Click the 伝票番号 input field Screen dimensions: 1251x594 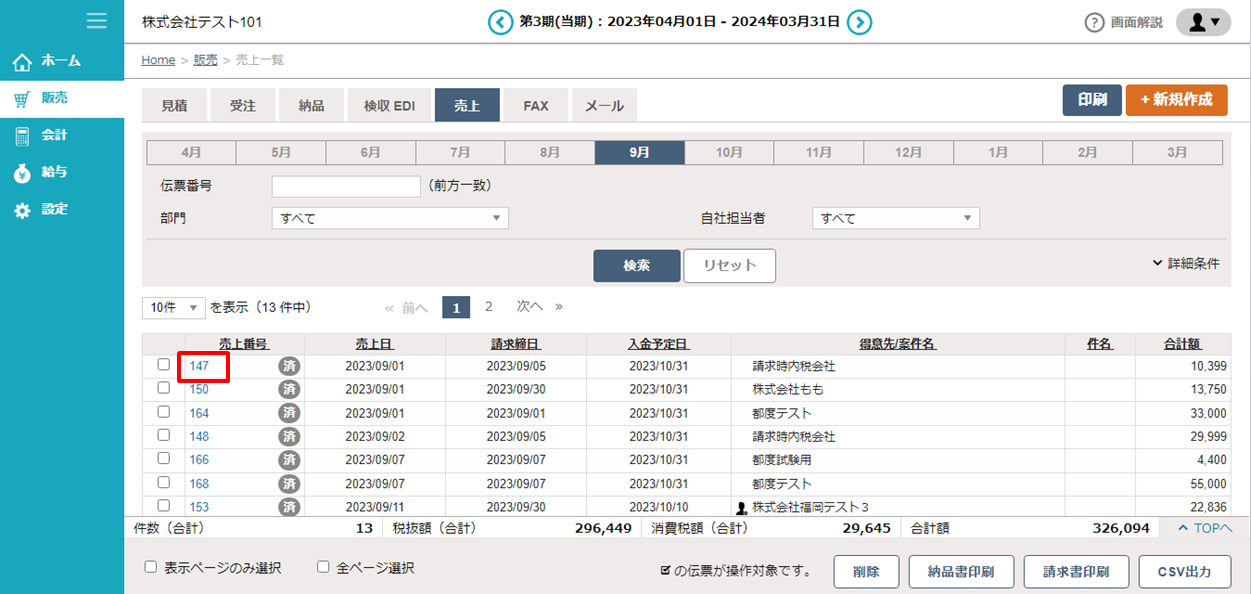pyautogui.click(x=346, y=186)
